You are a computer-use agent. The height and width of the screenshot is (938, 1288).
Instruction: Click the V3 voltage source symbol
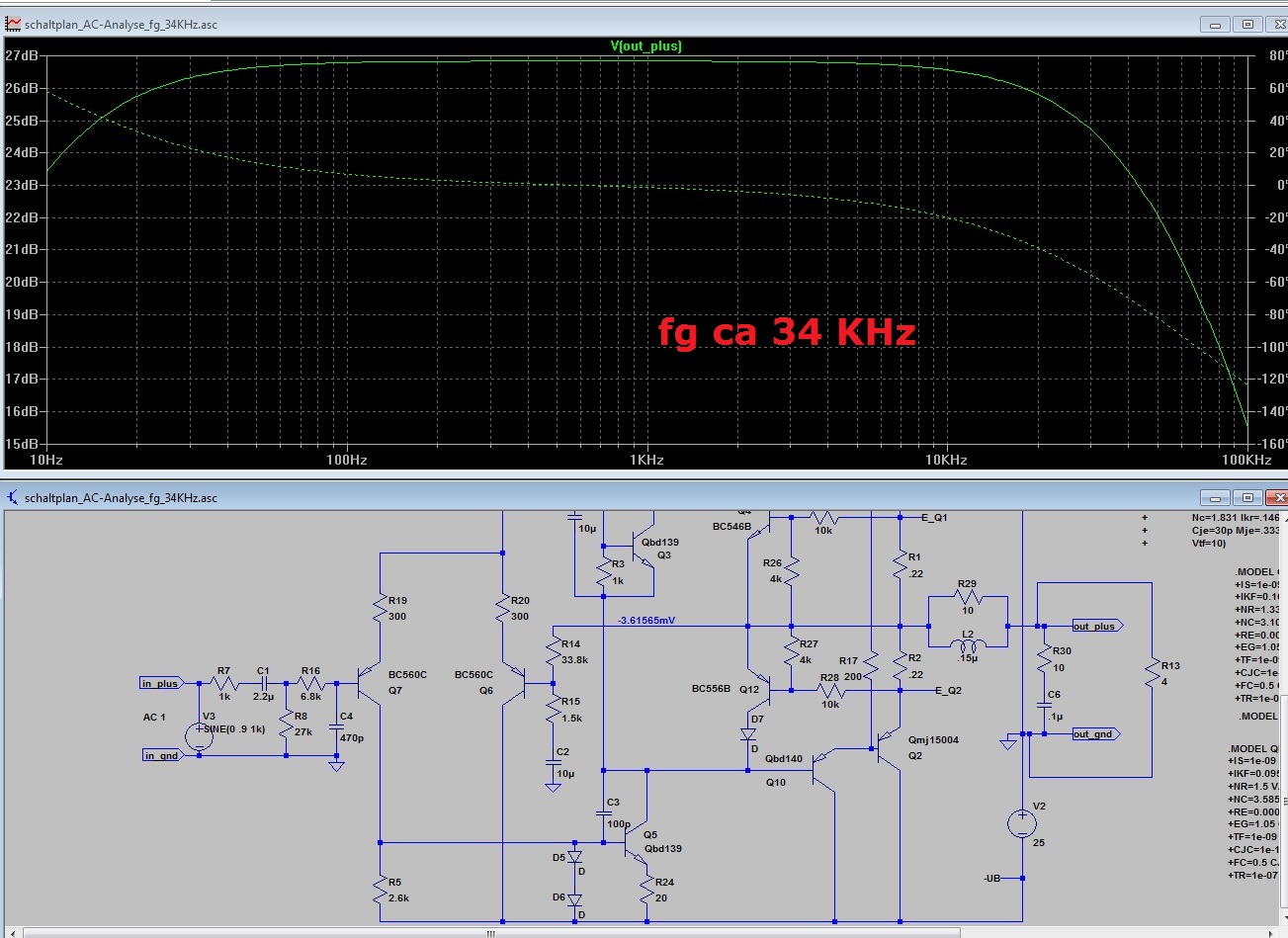[199, 736]
